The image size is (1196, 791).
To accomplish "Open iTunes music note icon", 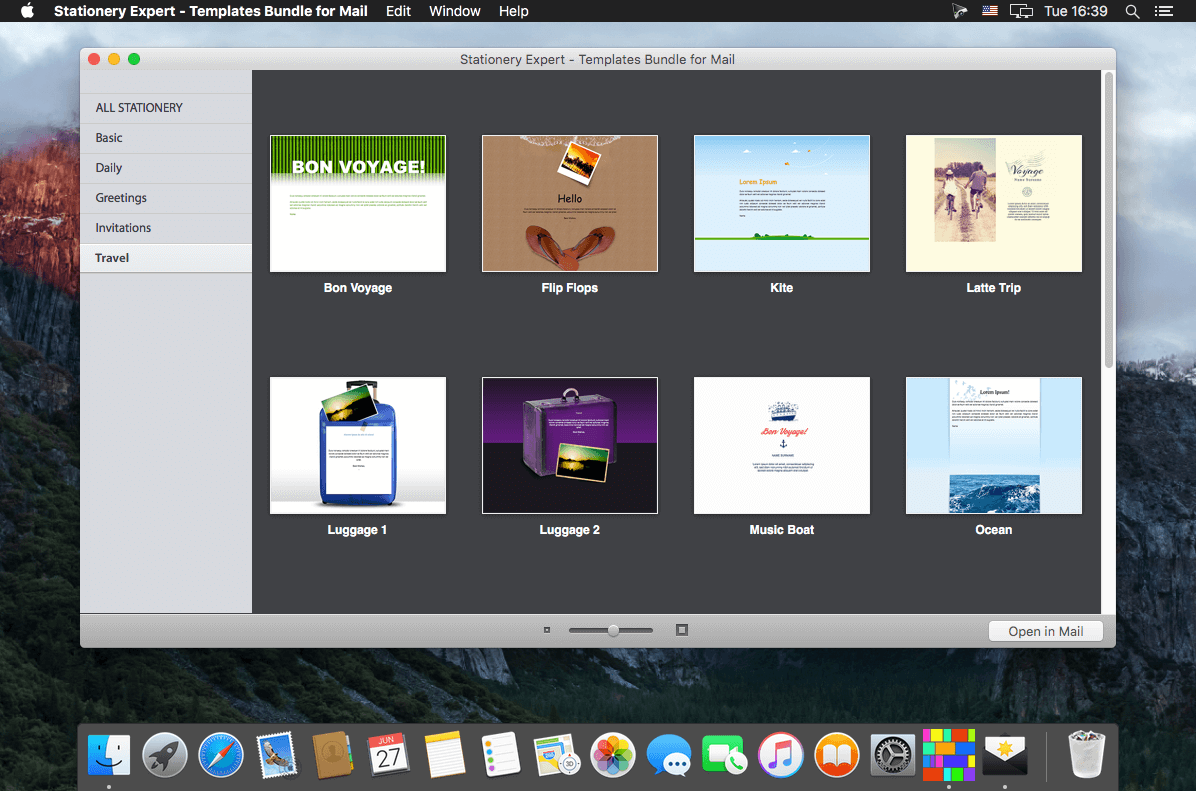I will (780, 755).
